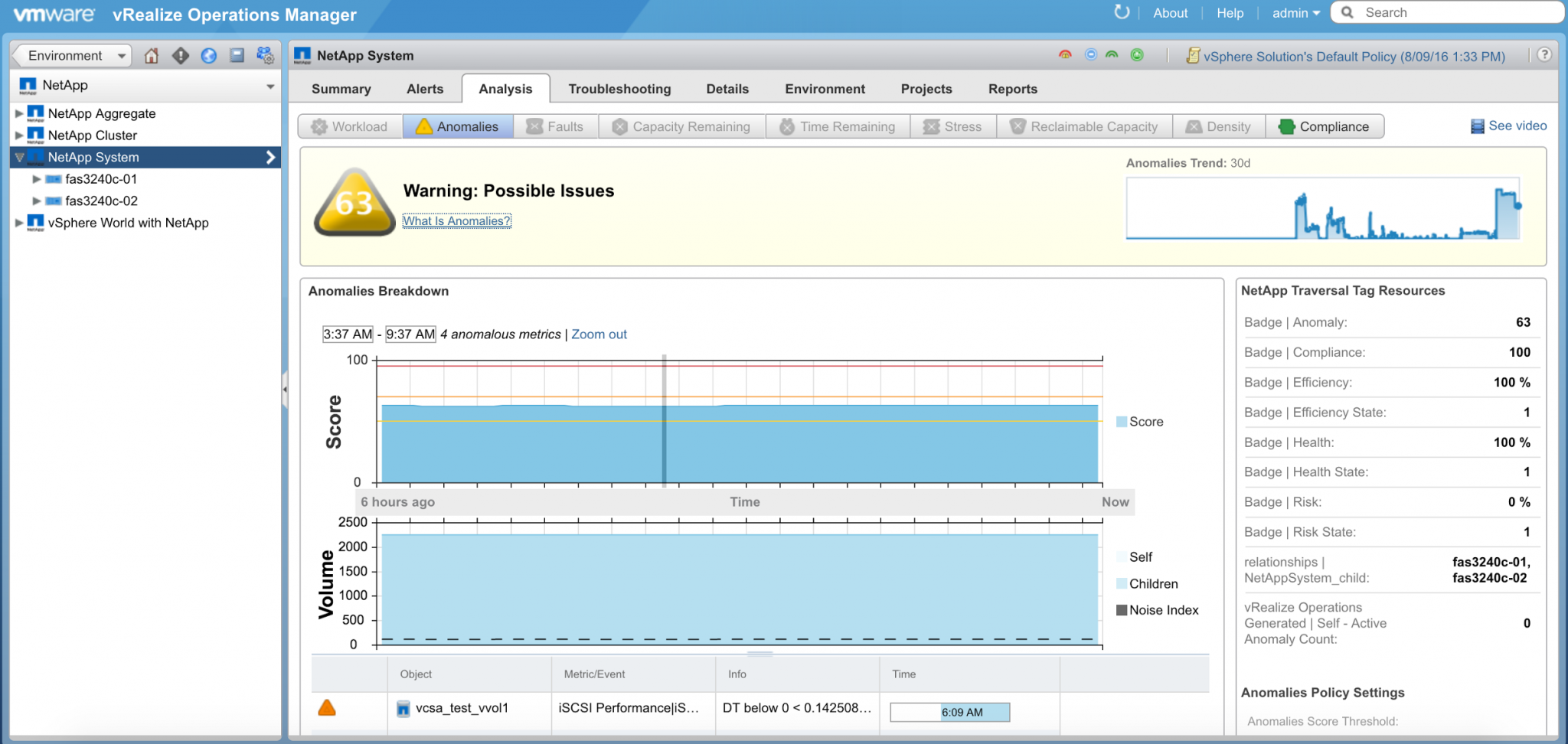The image size is (1568, 744).
Task: Click the fas3240c-01 node icon
Action: [54, 179]
